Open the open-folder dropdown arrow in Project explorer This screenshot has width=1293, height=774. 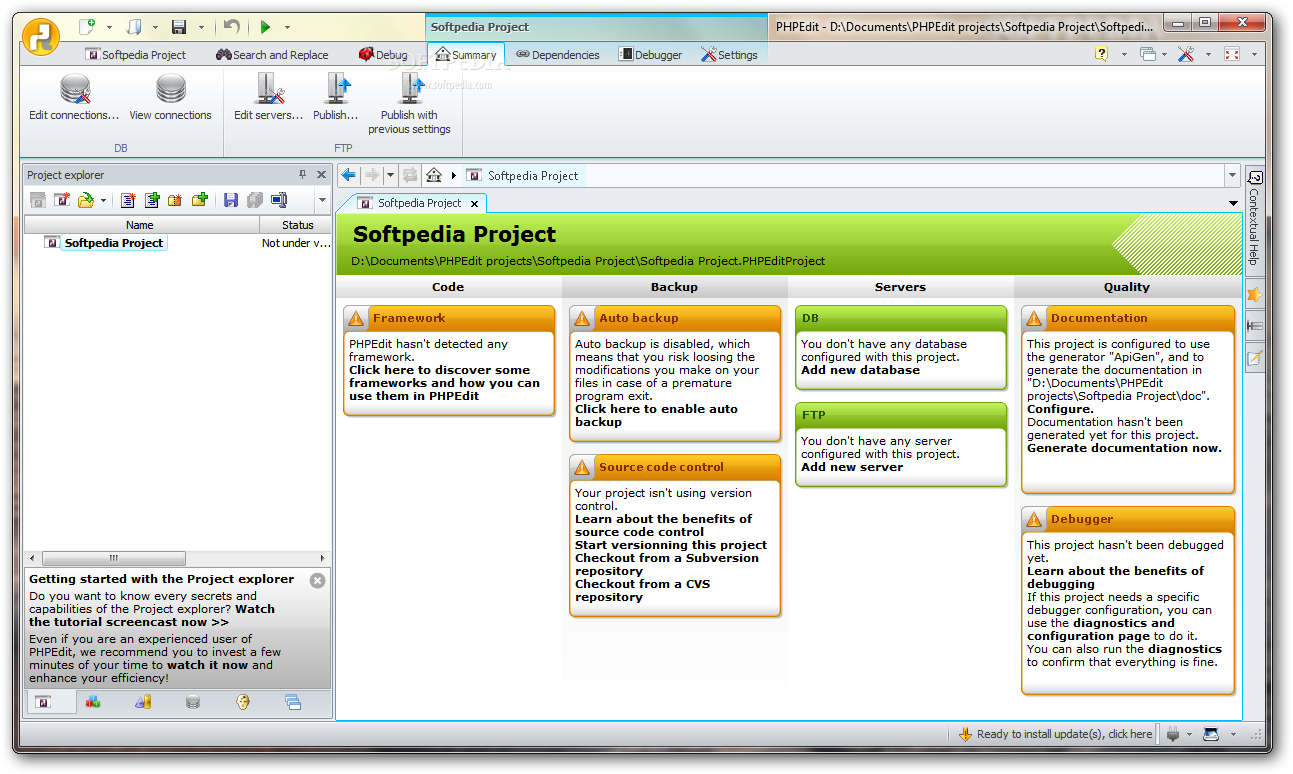coord(103,201)
